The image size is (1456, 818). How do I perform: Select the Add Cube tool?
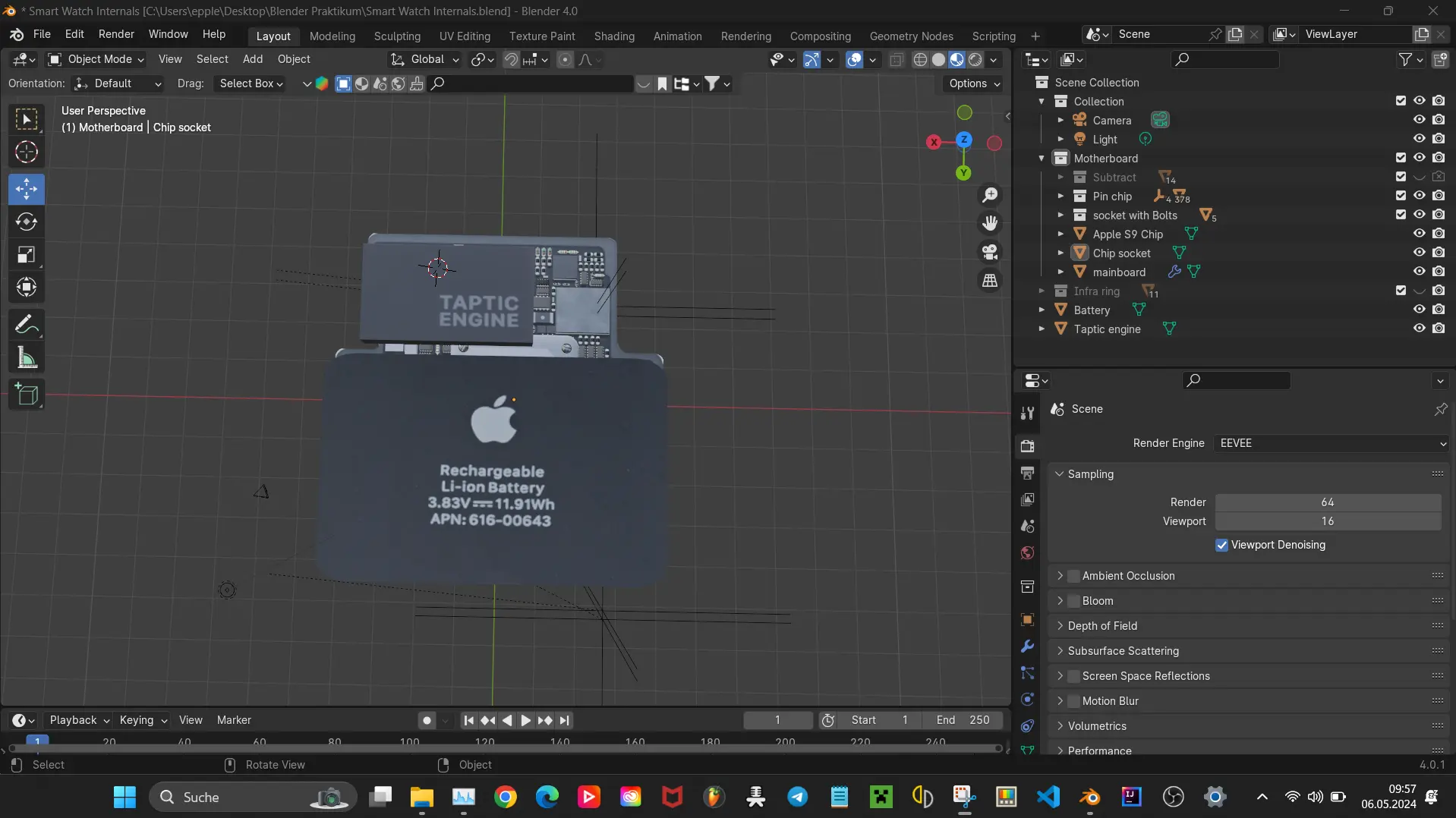click(27, 395)
